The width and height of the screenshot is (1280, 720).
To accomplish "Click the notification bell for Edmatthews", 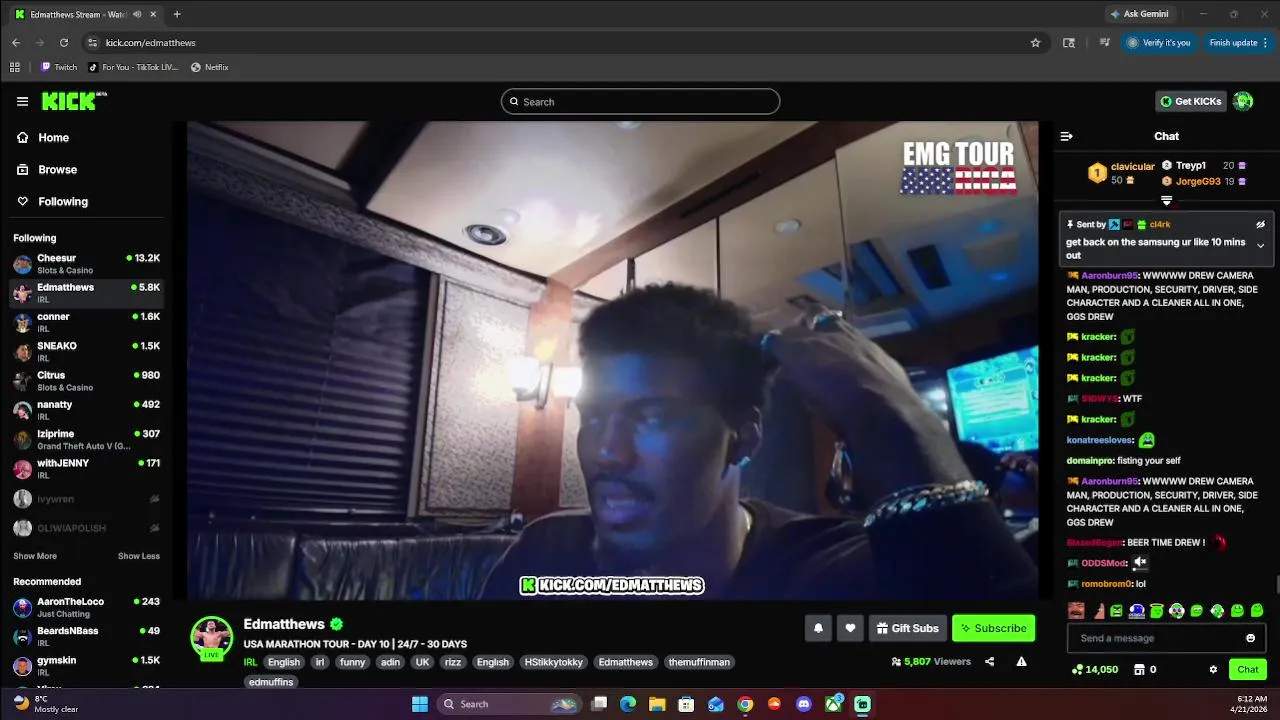I will click(x=818, y=628).
